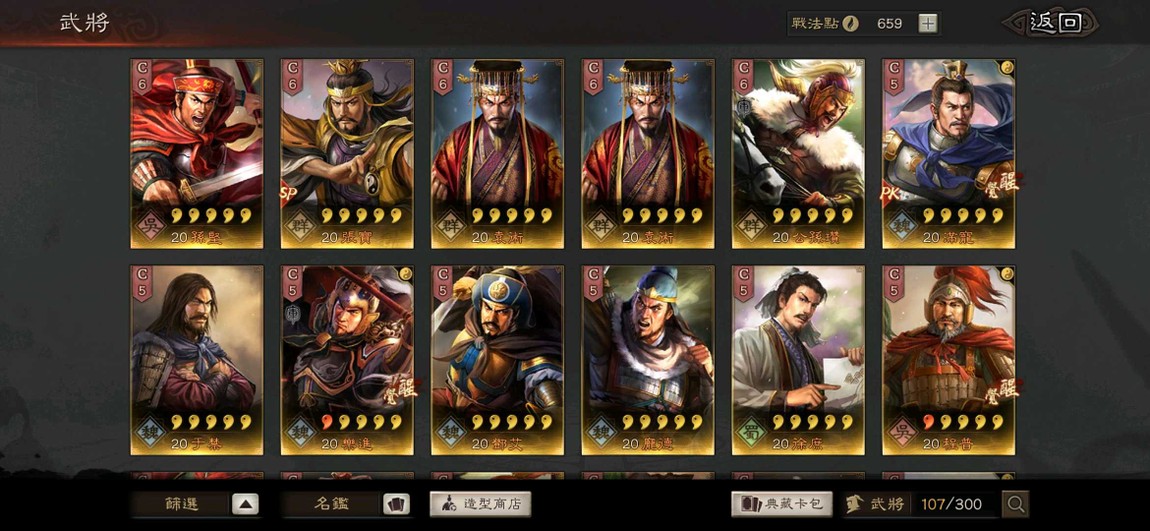1150x531 pixels.
Task: Expand the 篩選 filter up-arrow
Action: [245, 505]
